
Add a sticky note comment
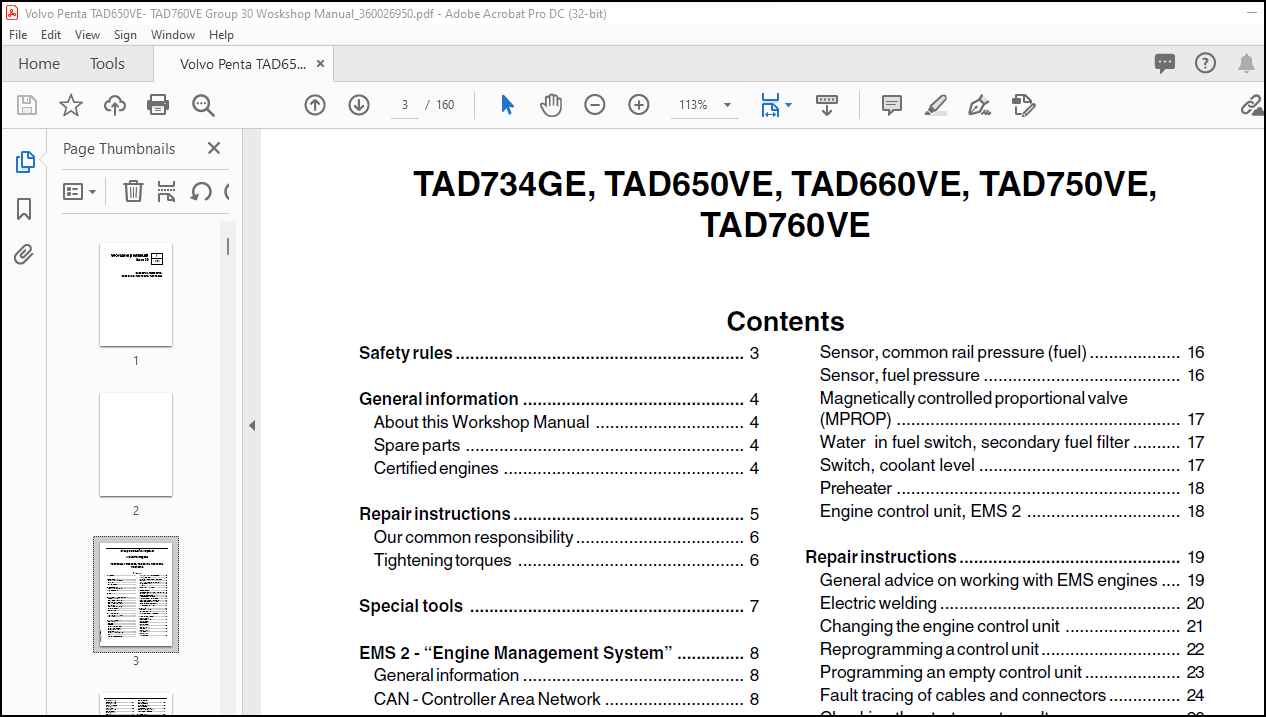pos(892,105)
